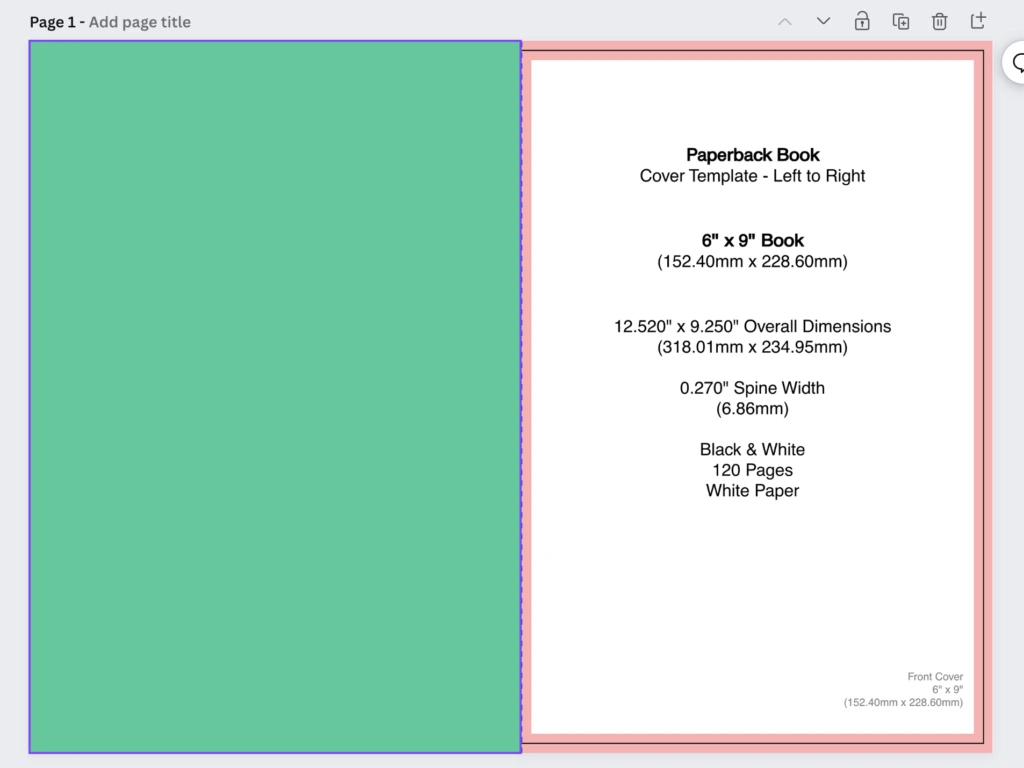Select the Paperback Book heading text
Screen dimensions: 1024x768
752,155
